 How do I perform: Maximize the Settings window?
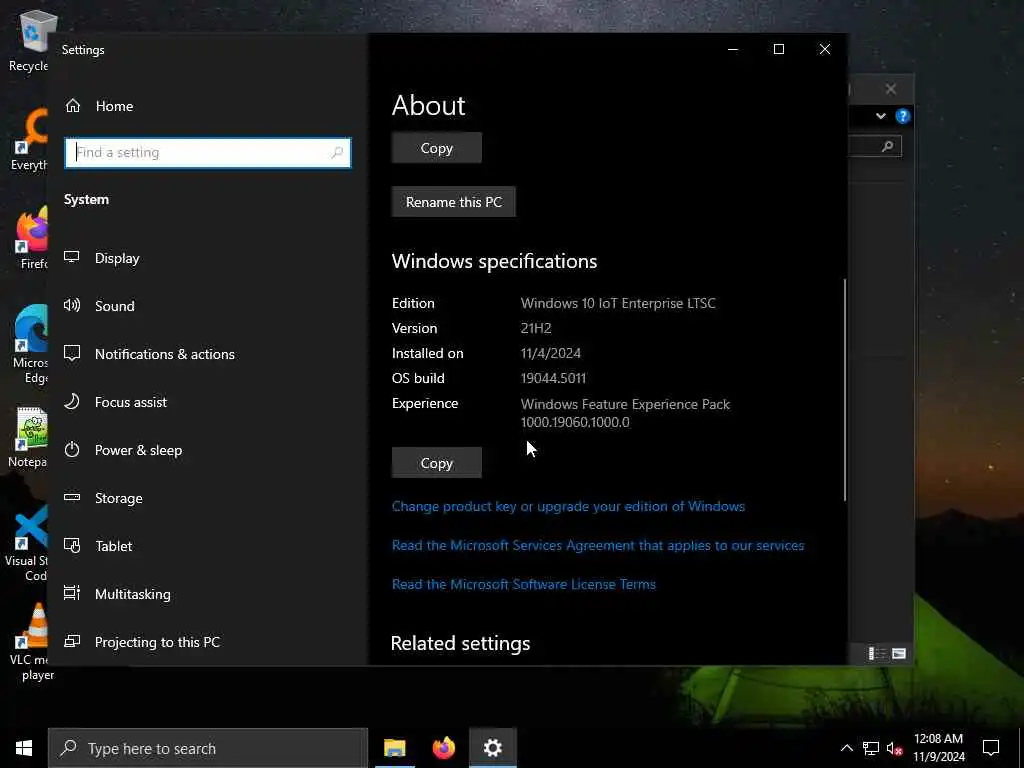[778, 50]
